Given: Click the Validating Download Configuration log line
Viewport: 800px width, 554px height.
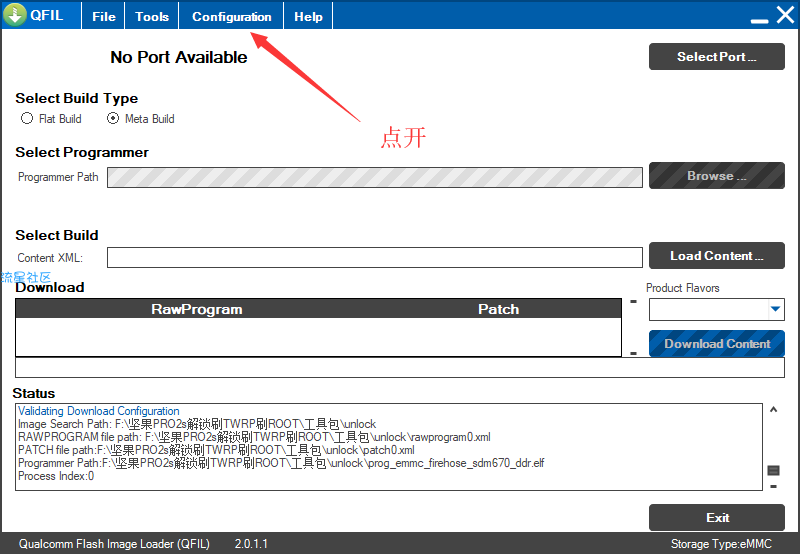Looking at the screenshot, I should click(x=98, y=411).
